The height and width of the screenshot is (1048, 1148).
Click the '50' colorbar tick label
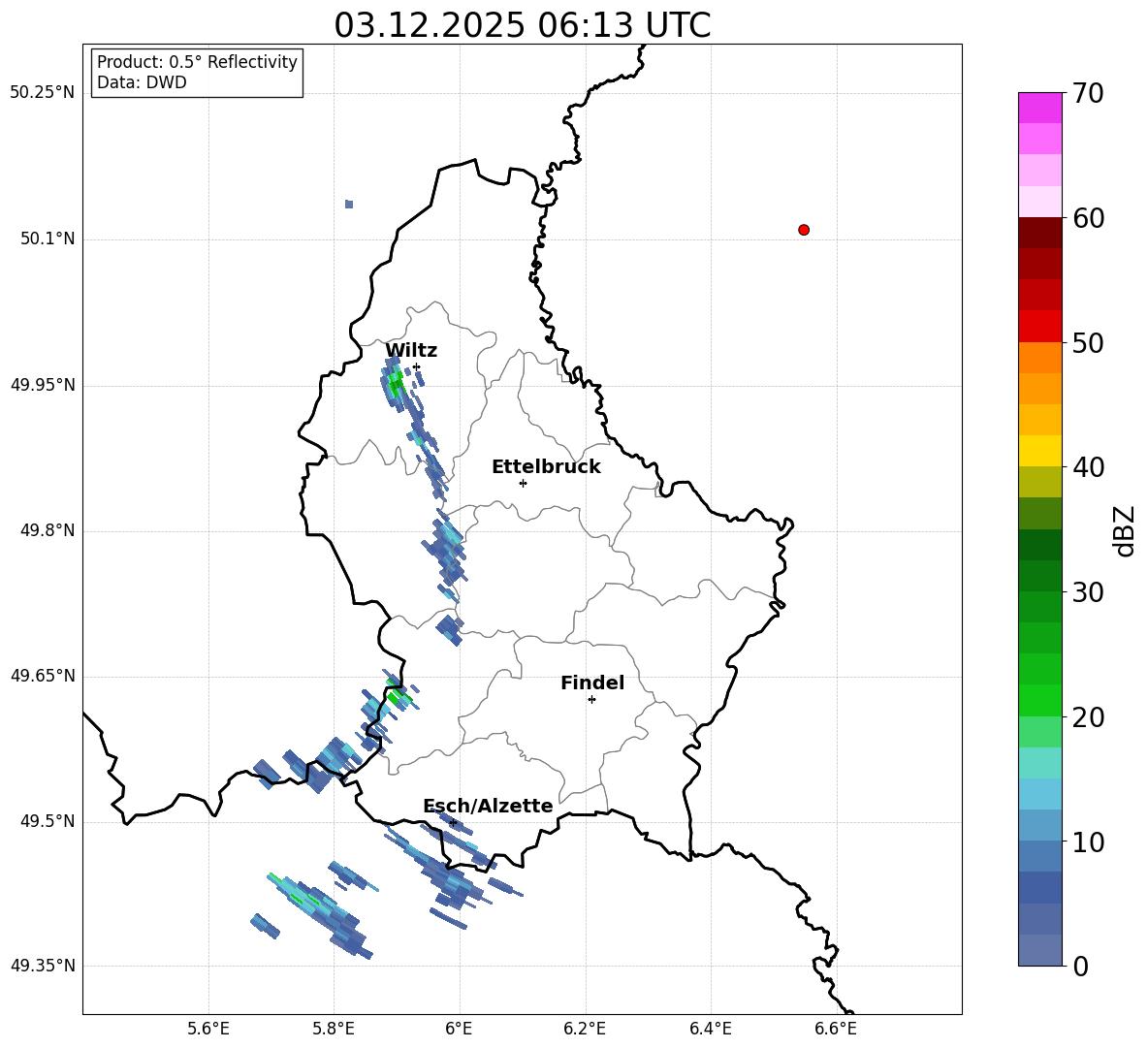[1088, 342]
